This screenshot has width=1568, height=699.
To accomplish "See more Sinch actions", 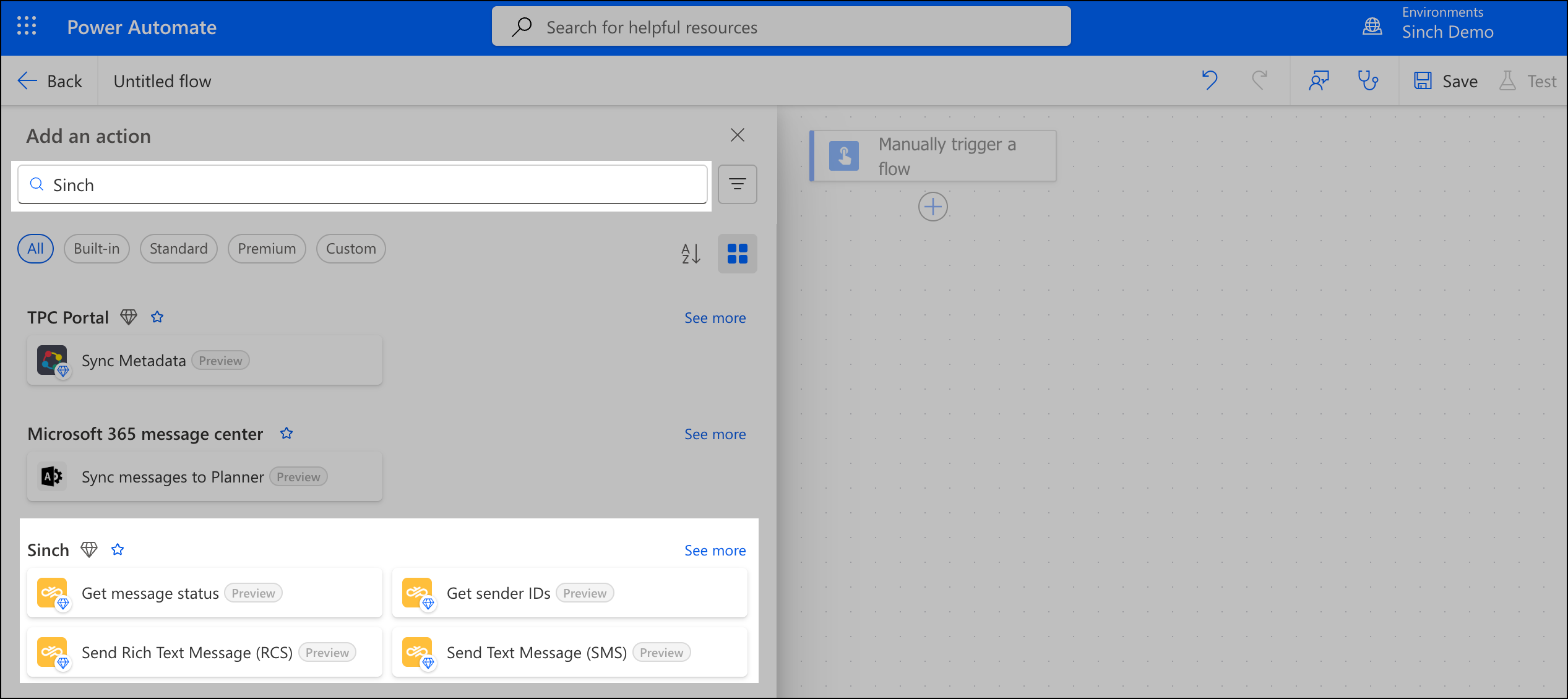I will 715,551.
